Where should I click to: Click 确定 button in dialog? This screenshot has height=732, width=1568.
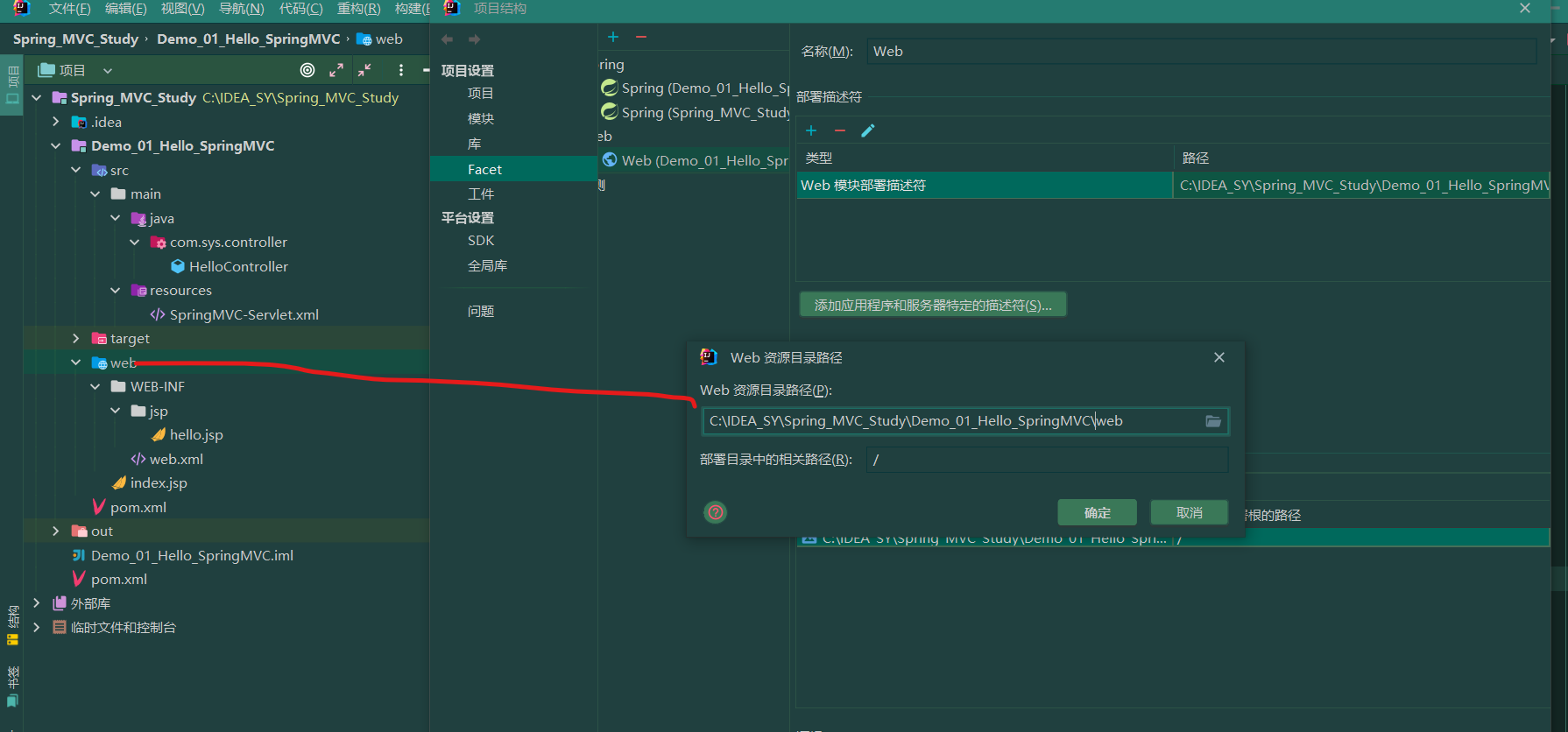(x=1097, y=512)
